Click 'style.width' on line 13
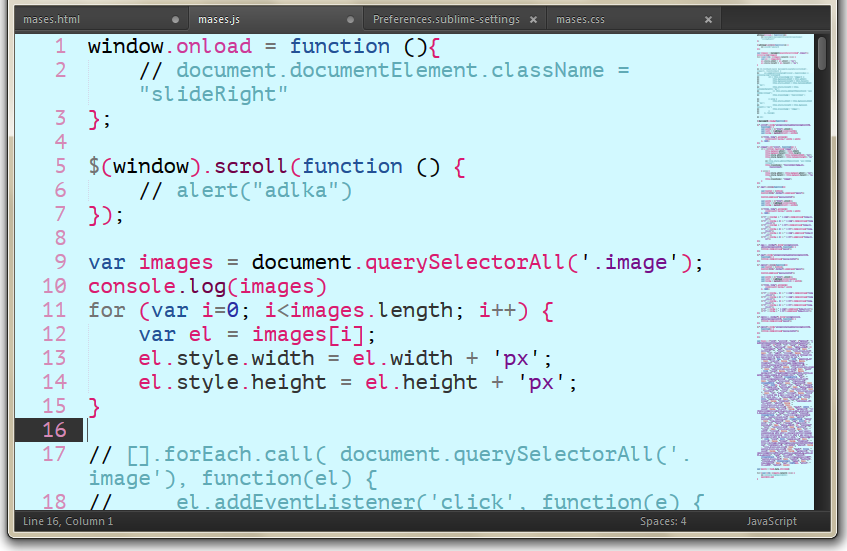847x551 pixels. [x=246, y=359]
